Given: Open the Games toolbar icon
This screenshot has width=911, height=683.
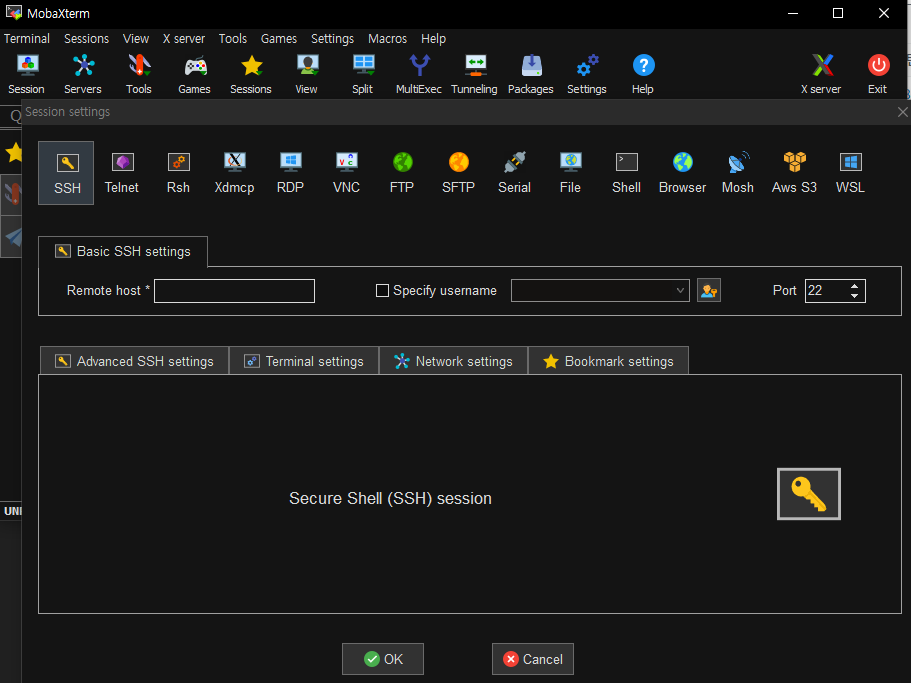Looking at the screenshot, I should [x=194, y=74].
